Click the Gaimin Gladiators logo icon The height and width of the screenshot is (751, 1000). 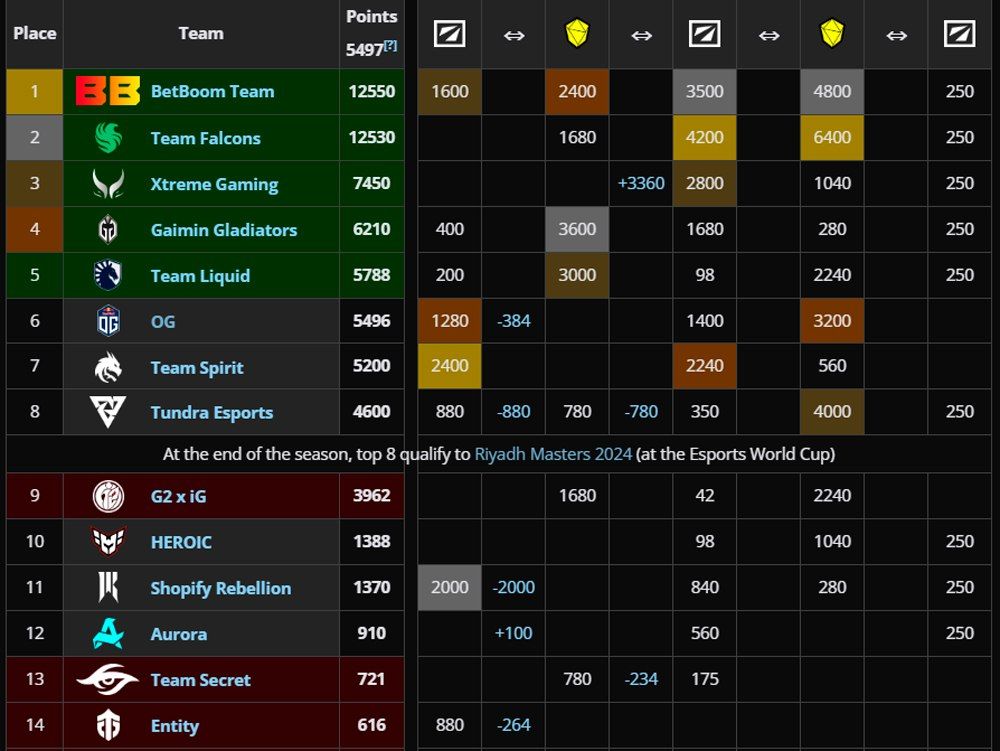pos(107,230)
